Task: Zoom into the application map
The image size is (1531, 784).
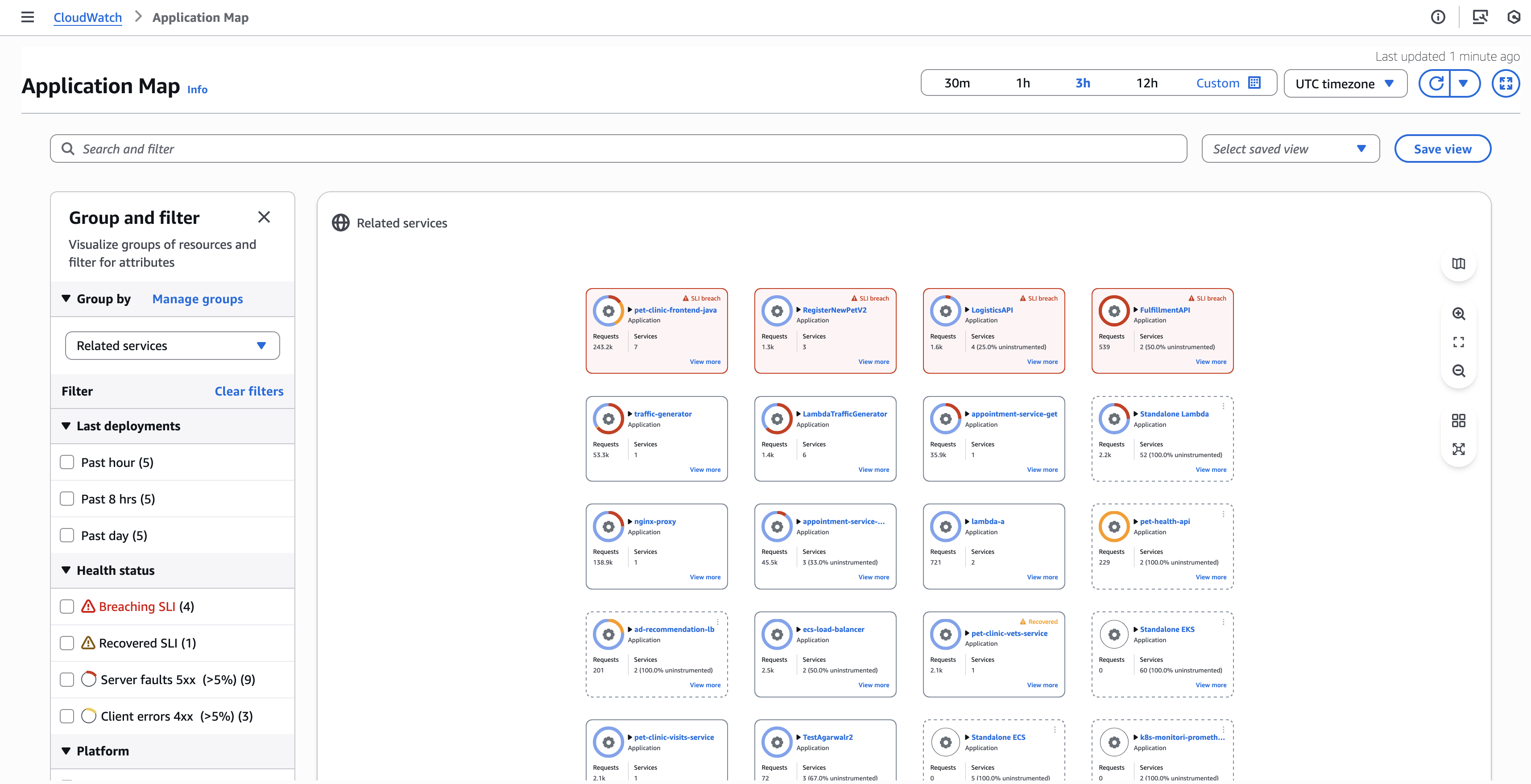Action: (1458, 314)
